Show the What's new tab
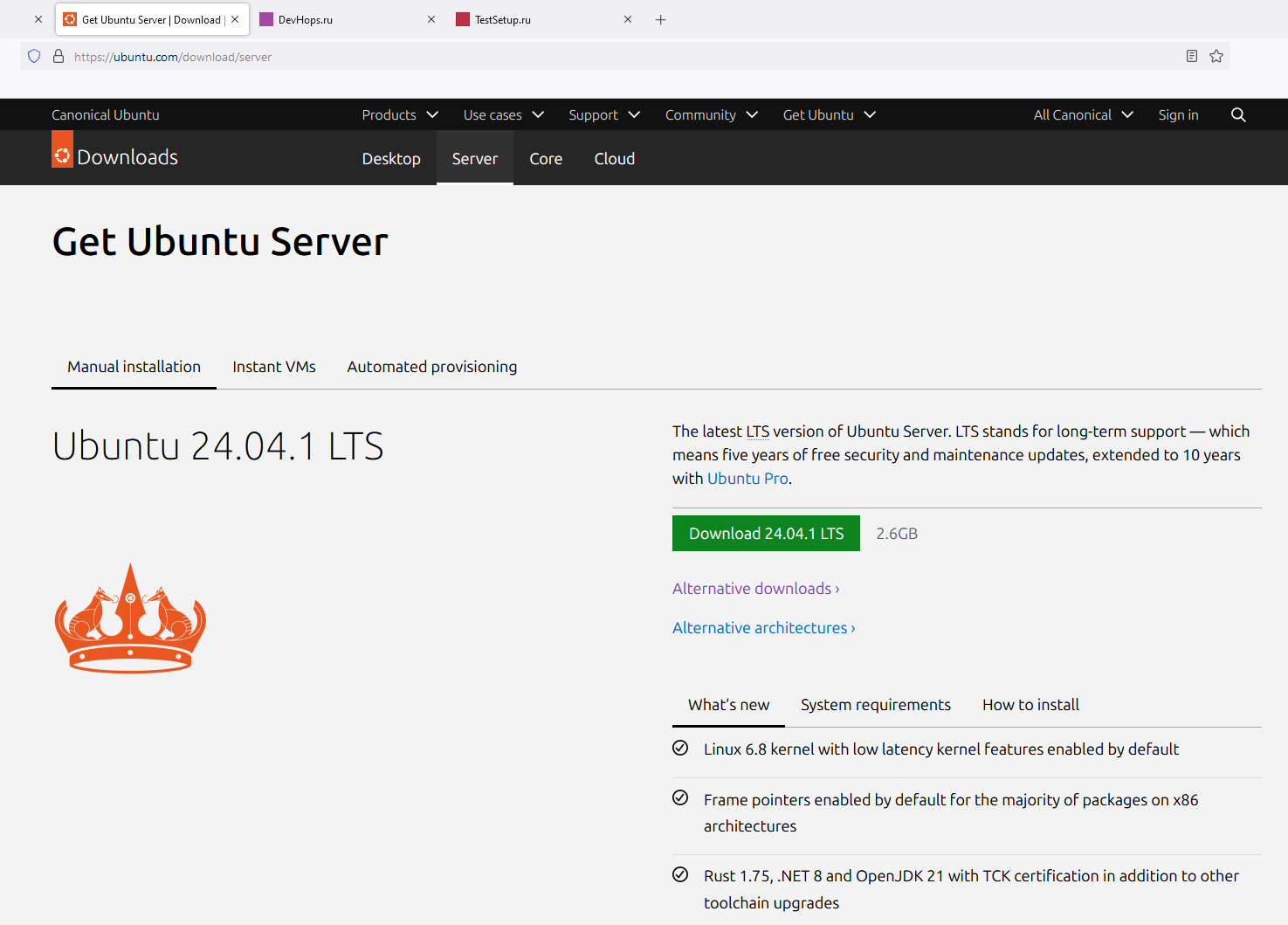 [728, 705]
